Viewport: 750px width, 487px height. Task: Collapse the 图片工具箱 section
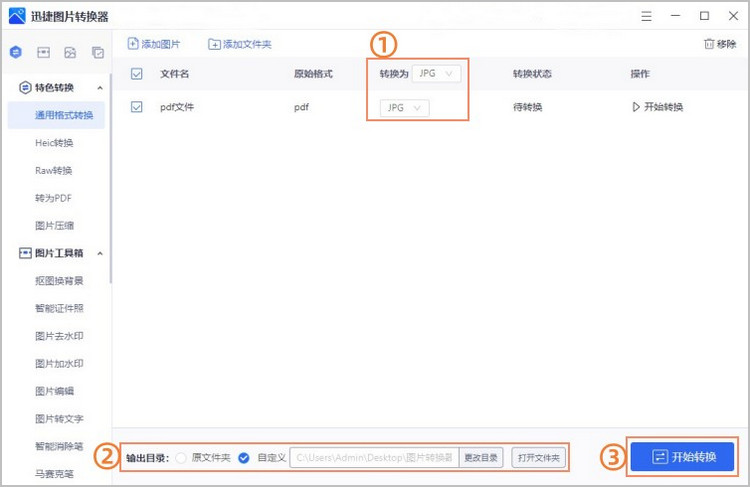[x=100, y=253]
